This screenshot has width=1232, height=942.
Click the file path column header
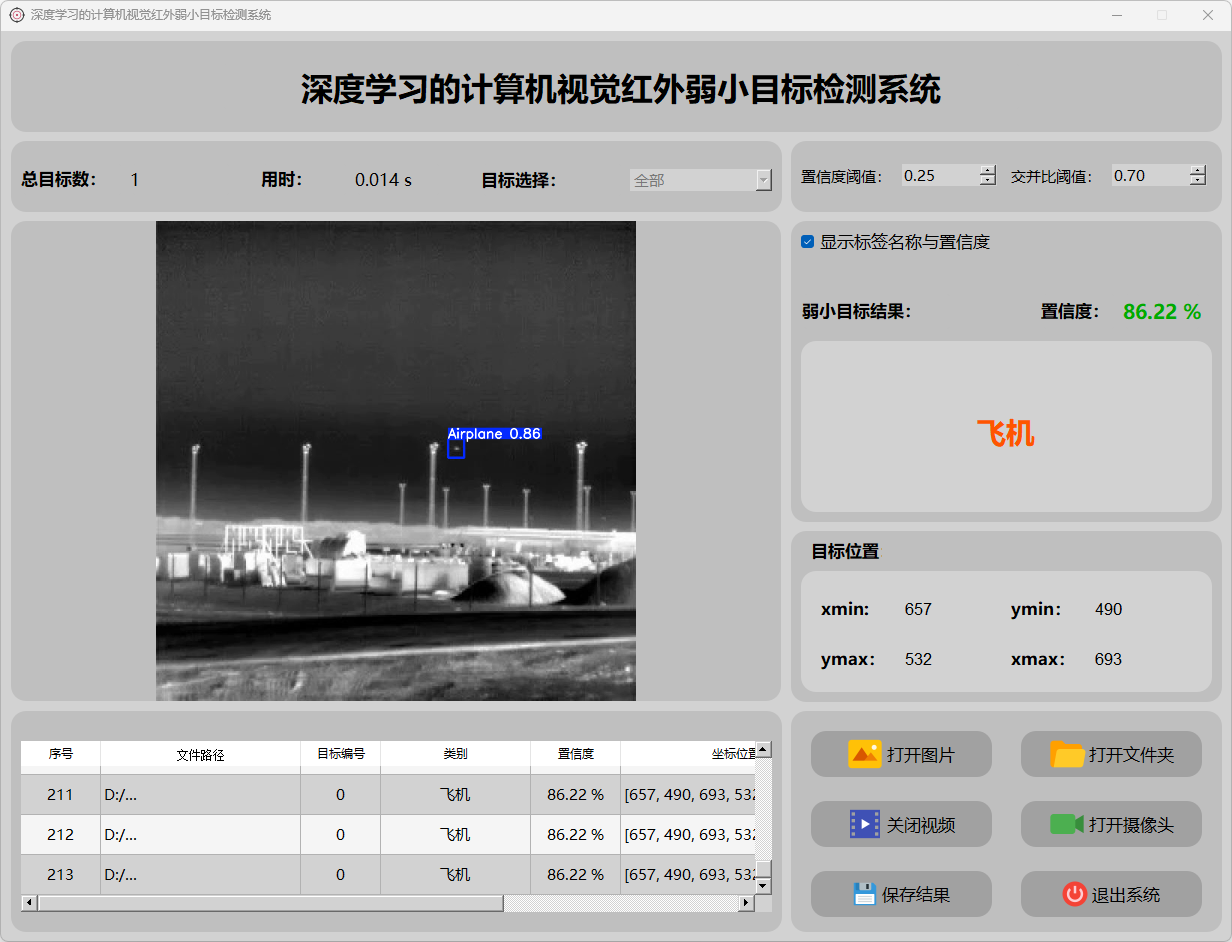200,754
